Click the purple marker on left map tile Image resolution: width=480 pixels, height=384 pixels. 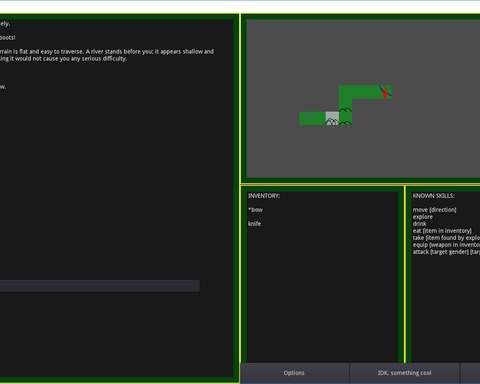coord(308,116)
